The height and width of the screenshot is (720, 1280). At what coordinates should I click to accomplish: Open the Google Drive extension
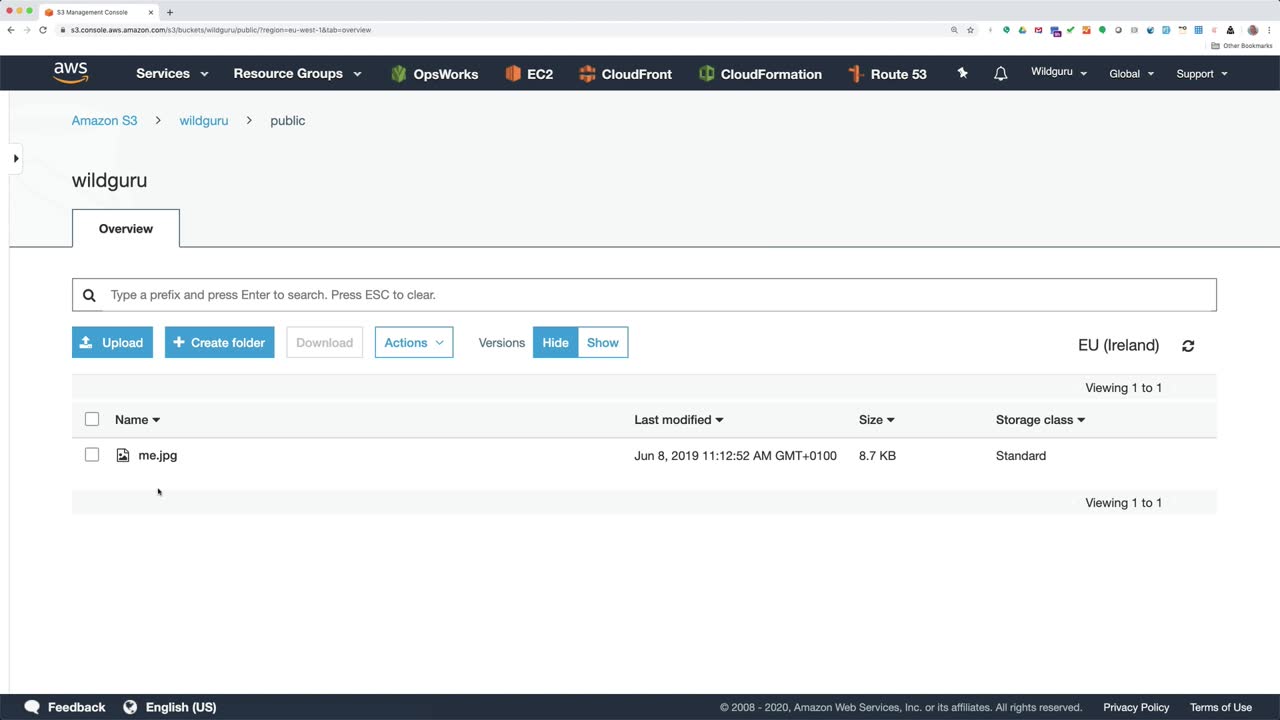pos(1022,30)
